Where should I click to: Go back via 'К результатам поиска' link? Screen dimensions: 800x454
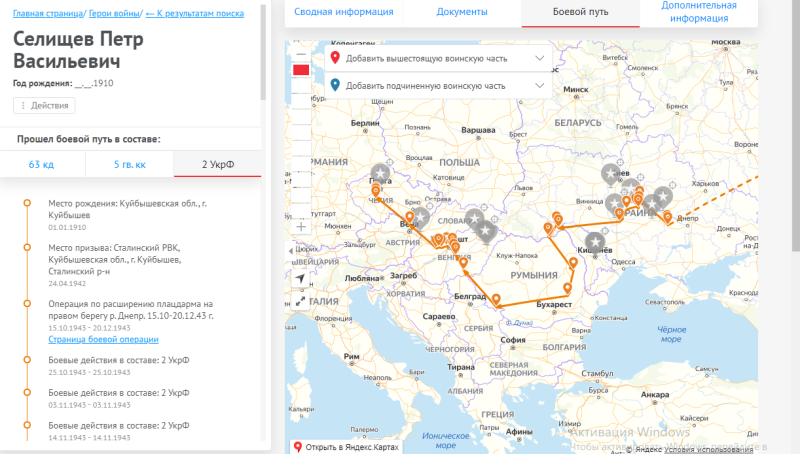click(195, 13)
